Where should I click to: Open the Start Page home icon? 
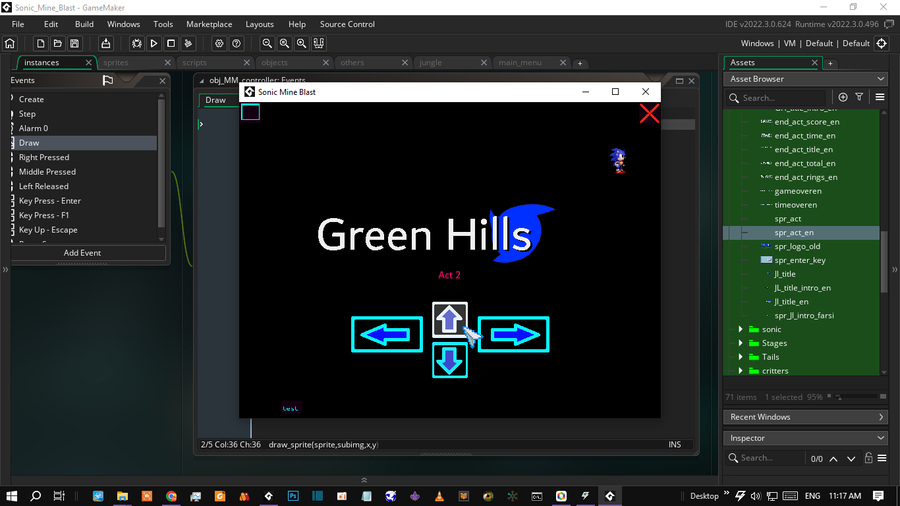(x=10, y=44)
